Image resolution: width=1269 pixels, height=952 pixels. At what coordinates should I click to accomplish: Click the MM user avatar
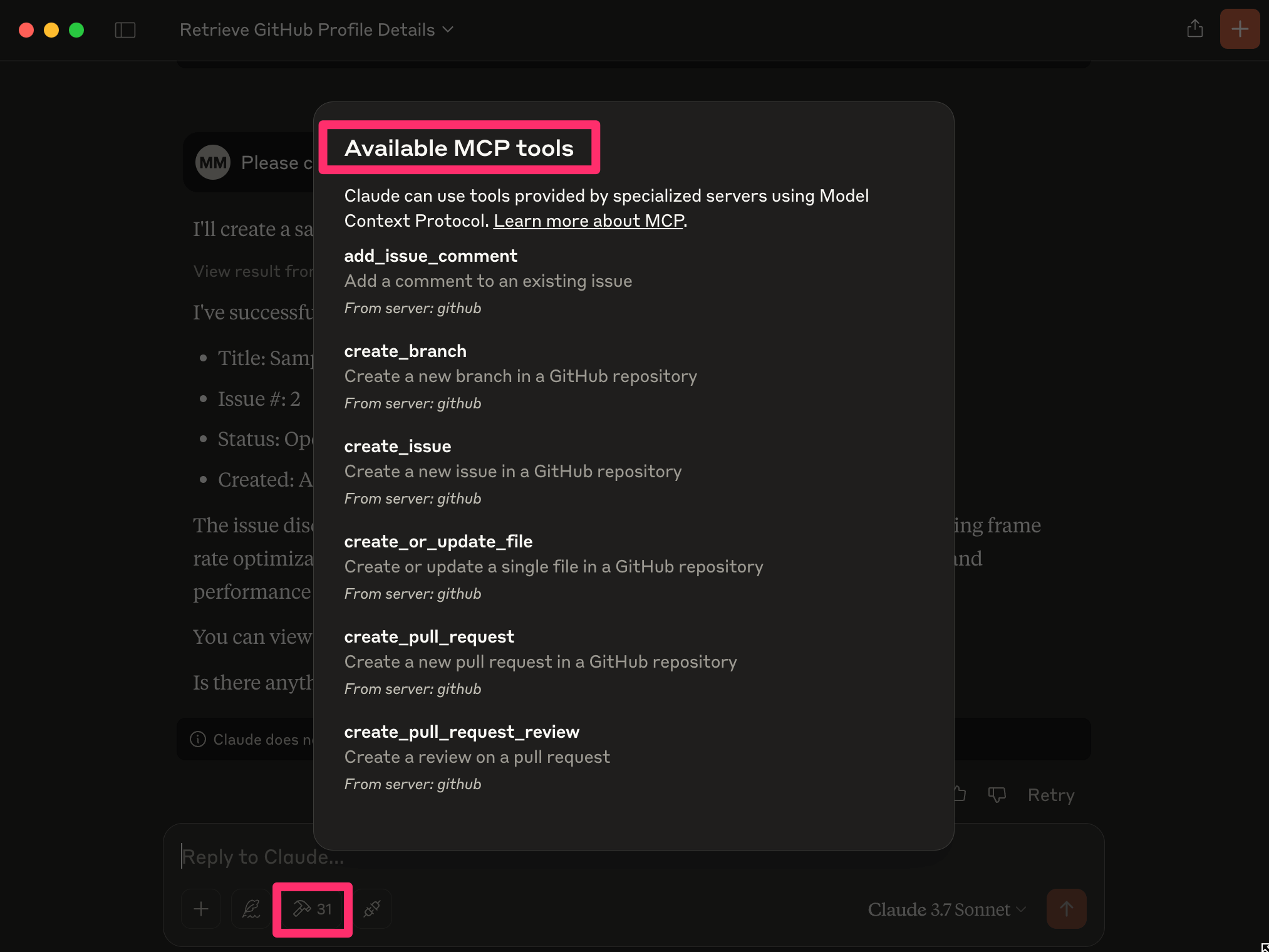(x=213, y=163)
